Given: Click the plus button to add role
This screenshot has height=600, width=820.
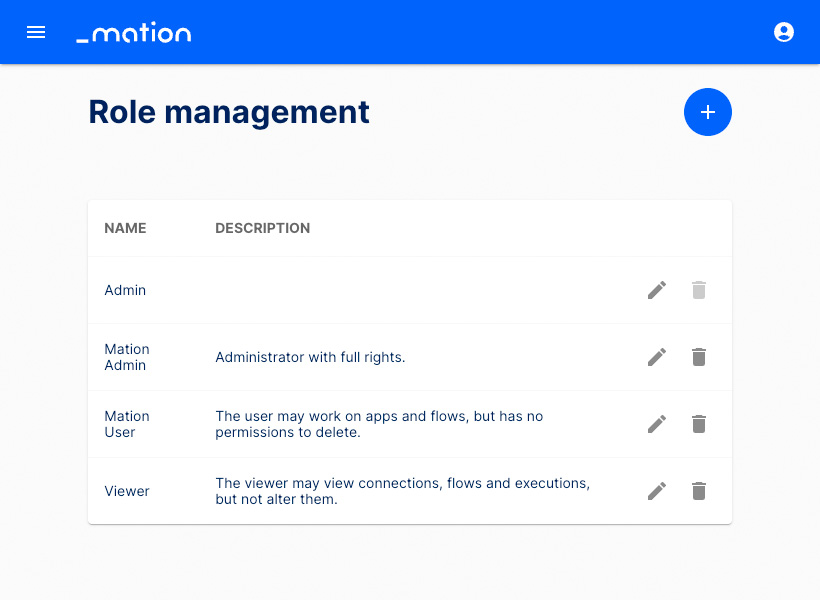Looking at the screenshot, I should [x=708, y=112].
